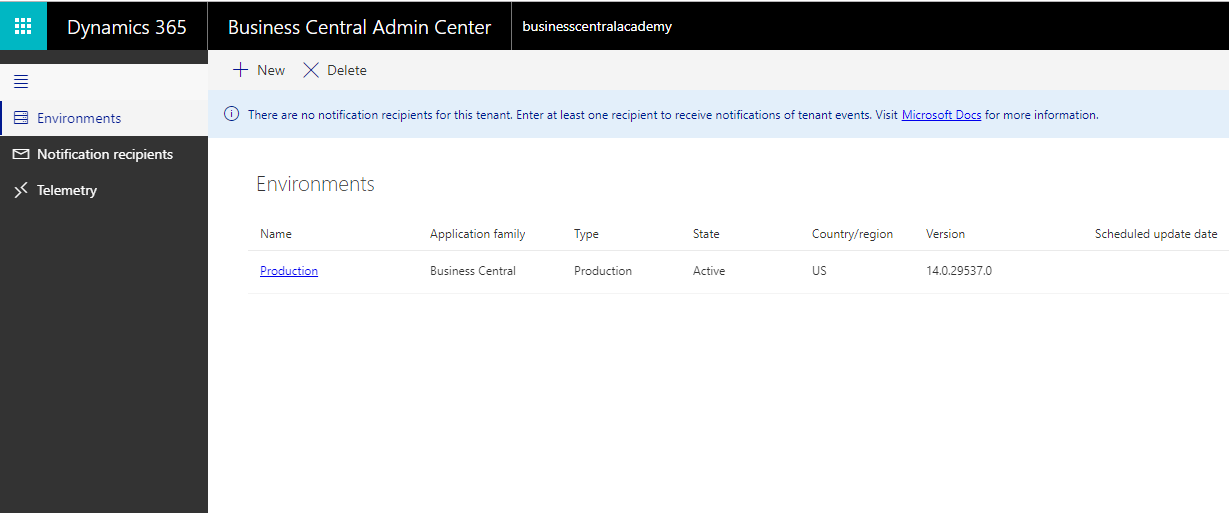Screen dimensions: 1229x513
Task: Click the State column header
Action: pyautogui.click(x=706, y=234)
